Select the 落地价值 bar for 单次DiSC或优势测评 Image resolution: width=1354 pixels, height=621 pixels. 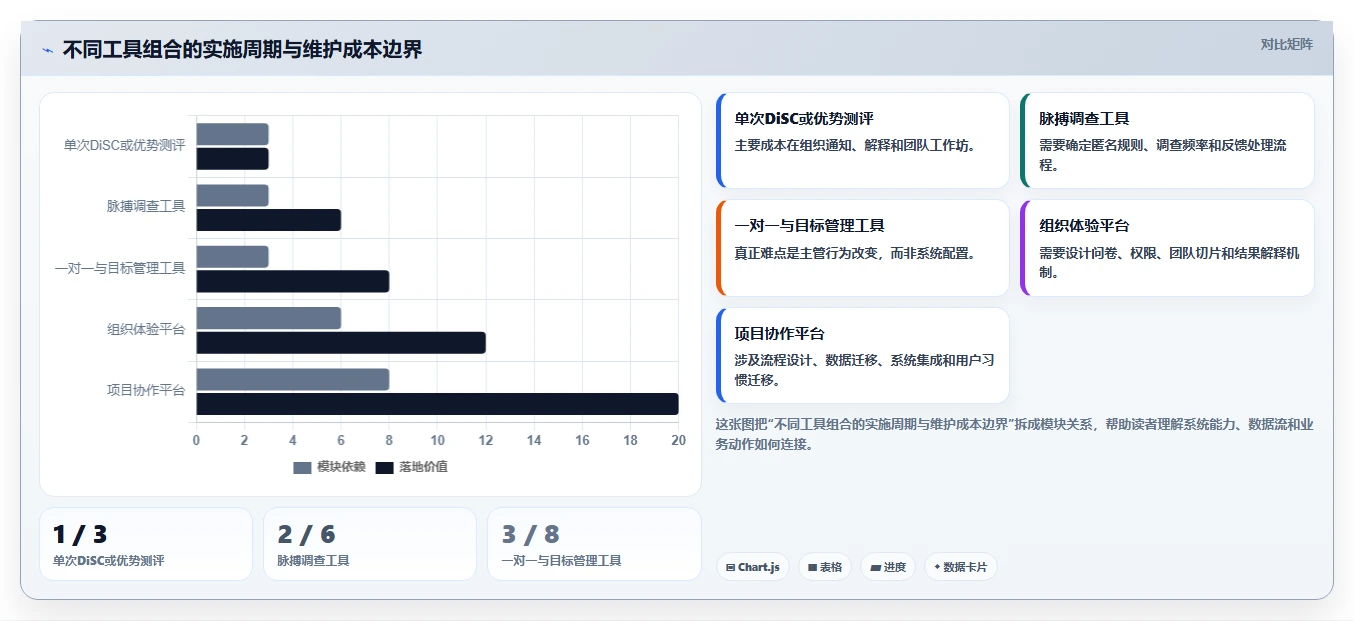click(x=232, y=159)
